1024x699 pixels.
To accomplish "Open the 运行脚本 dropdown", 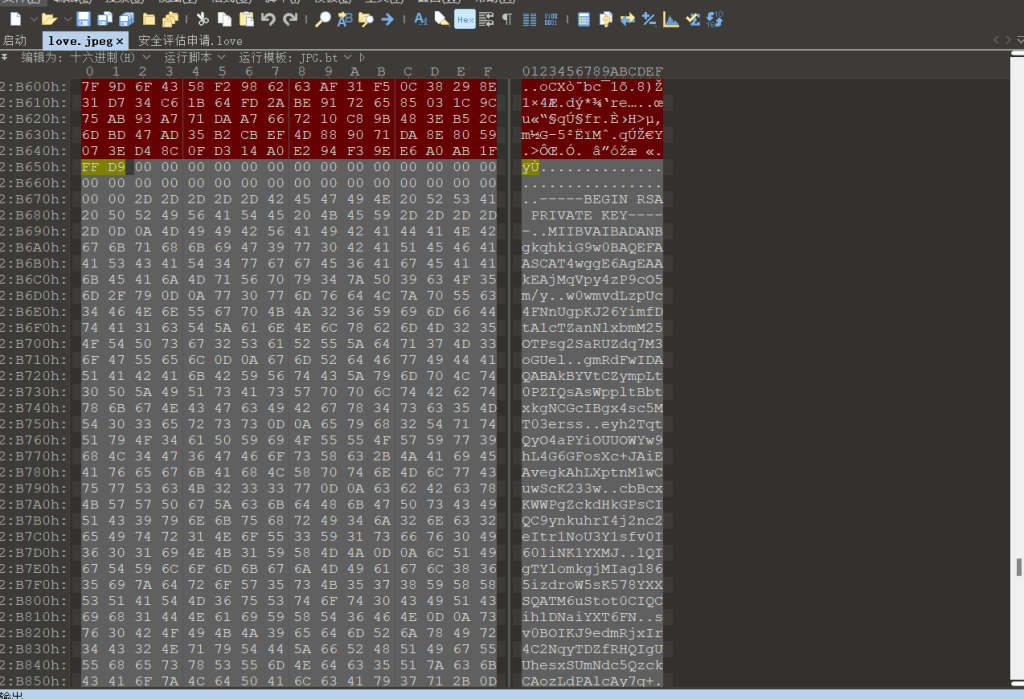I will [x=194, y=57].
